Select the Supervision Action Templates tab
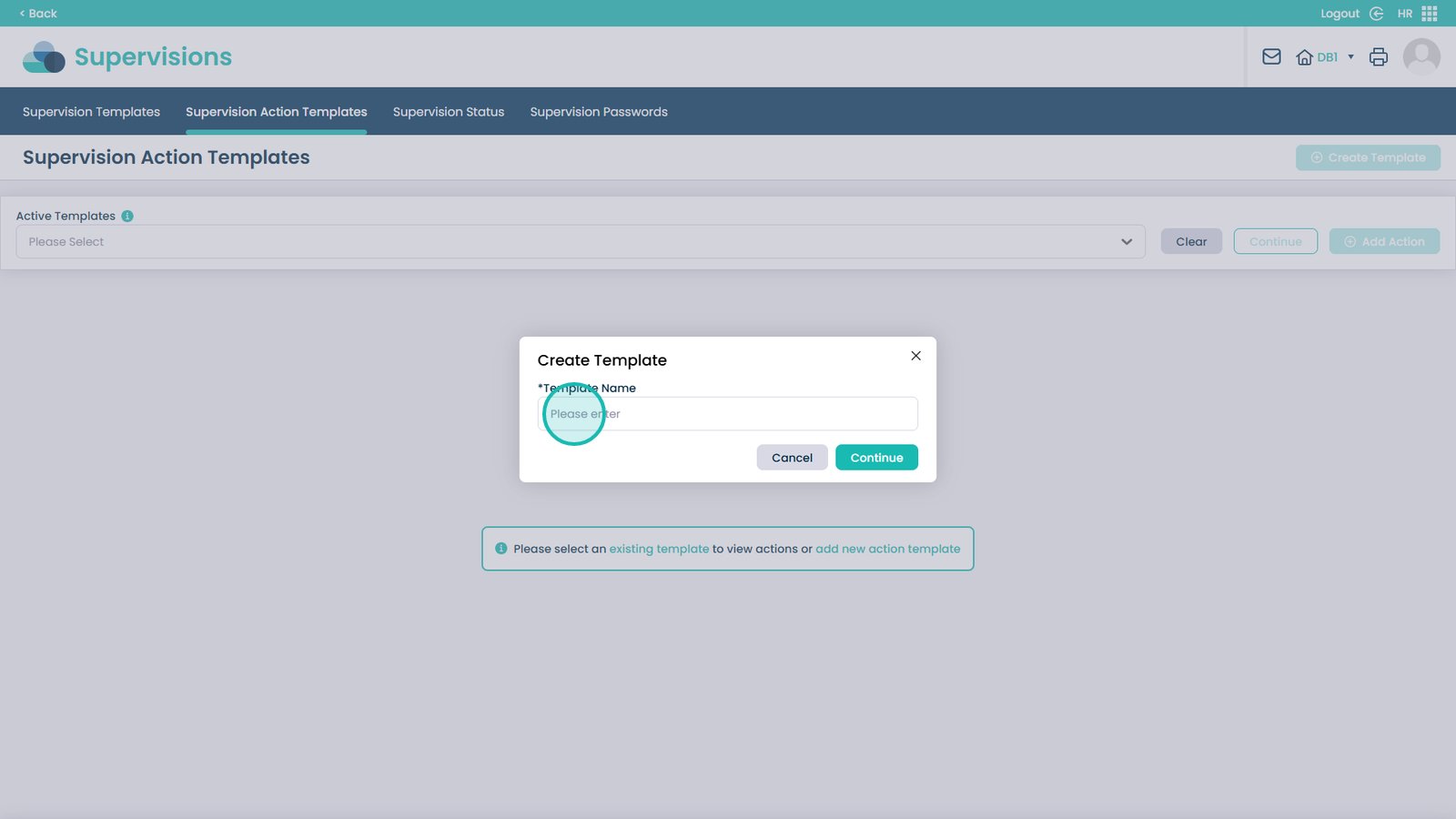 [277, 112]
